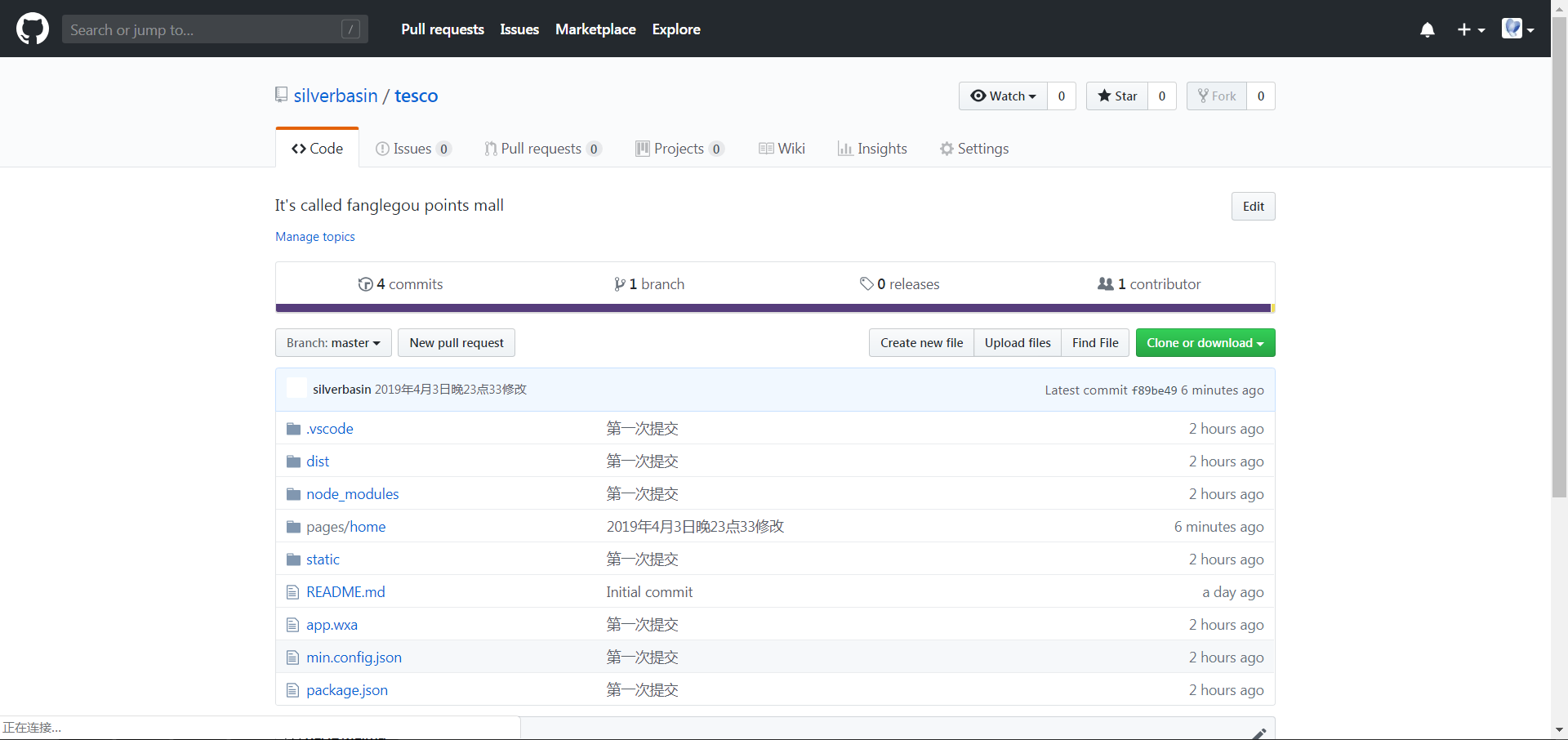1568x740 pixels.
Task: Open the 1 branch link
Action: pyautogui.click(x=649, y=284)
